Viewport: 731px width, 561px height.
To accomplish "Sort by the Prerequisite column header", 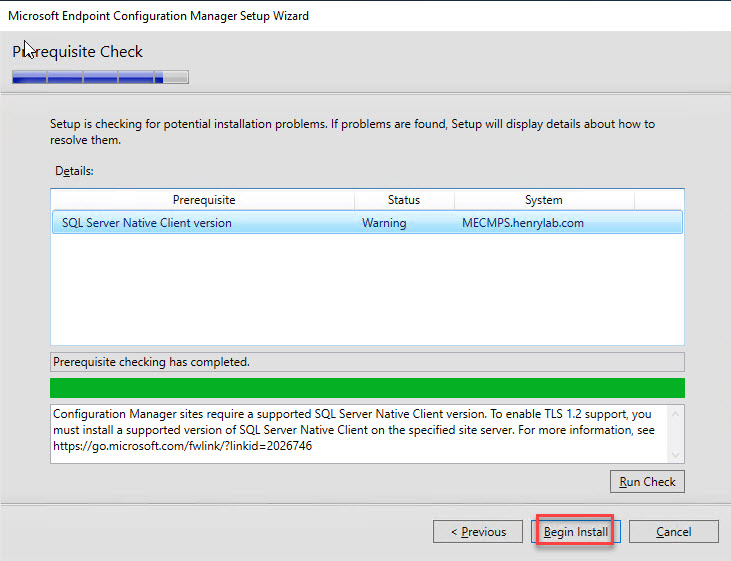I will 203,200.
